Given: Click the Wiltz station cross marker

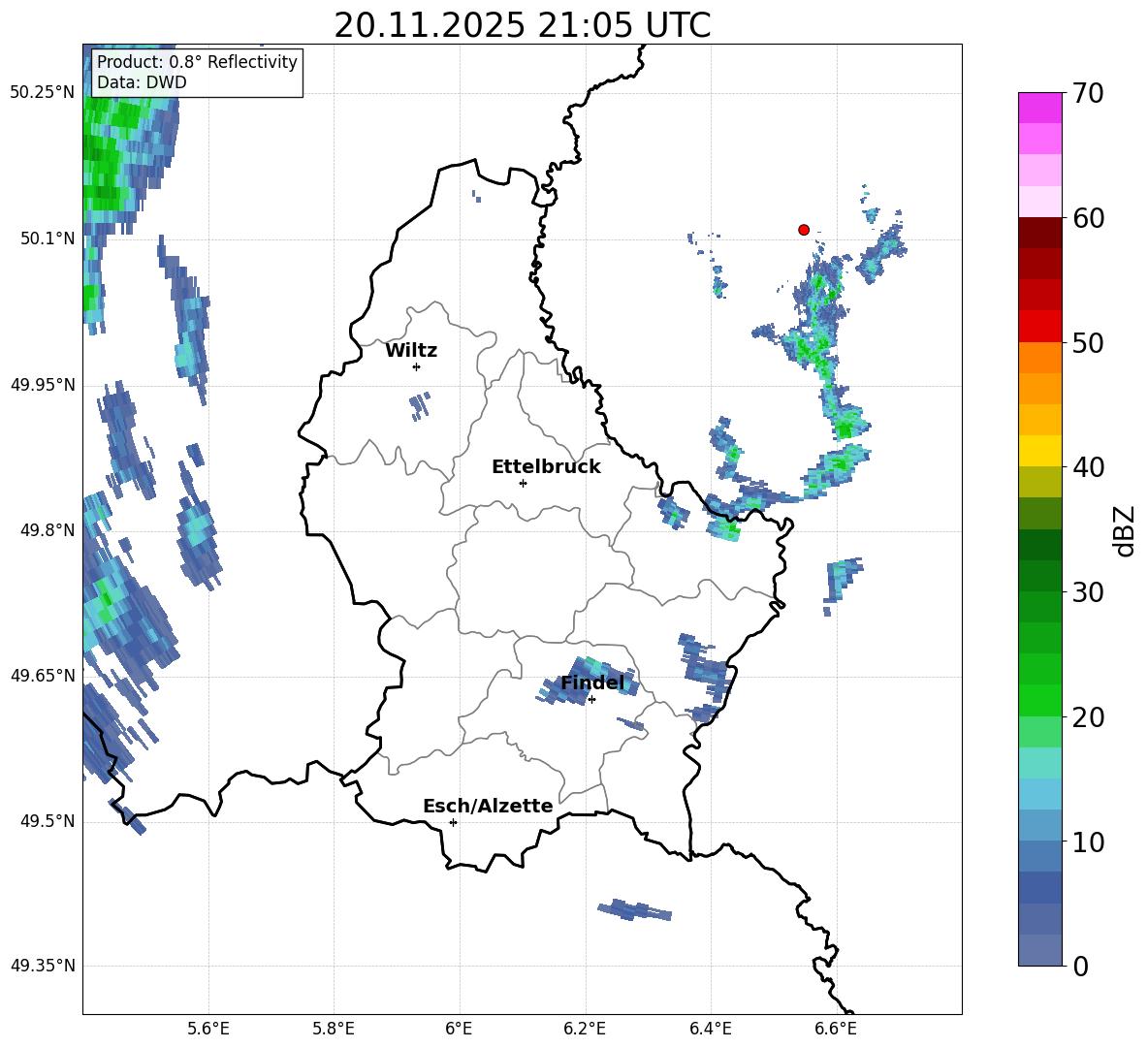Looking at the screenshot, I should click(417, 366).
